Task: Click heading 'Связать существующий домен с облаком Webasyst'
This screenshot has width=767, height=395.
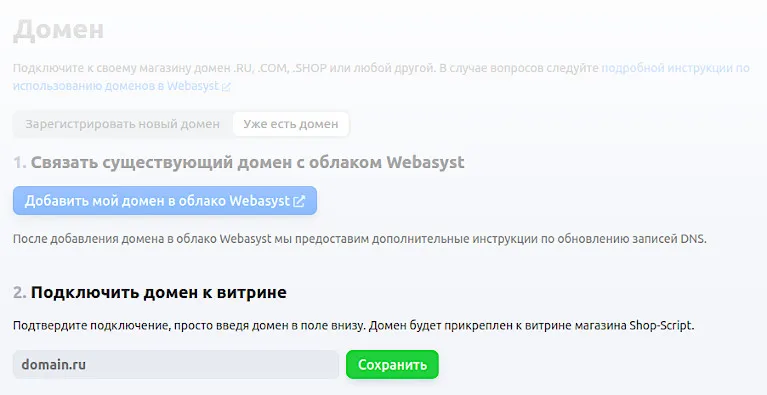Action: point(248,162)
